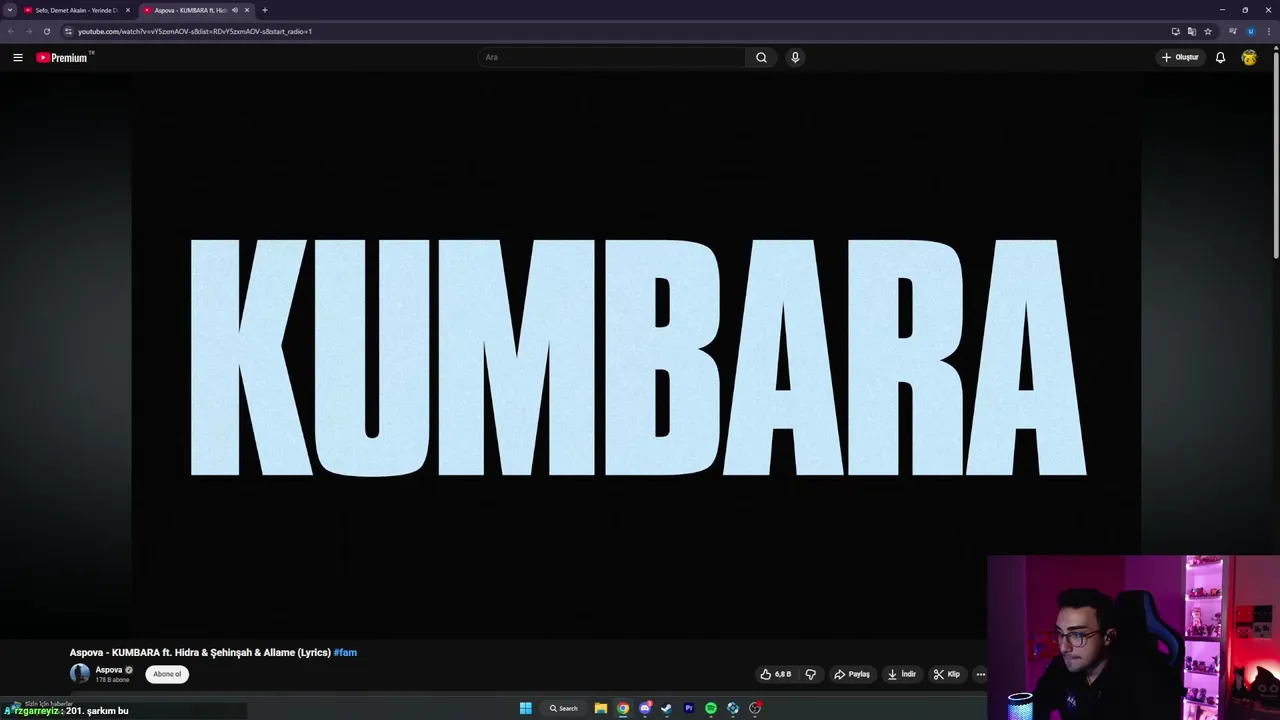Expand the tab search dropdown
This screenshot has height=720, width=1280.
click(x=9, y=10)
